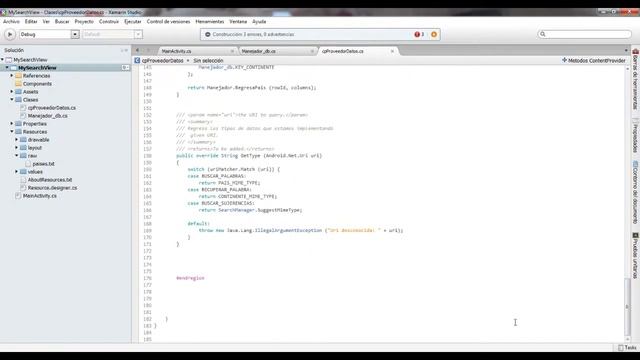Collapse the MySearchView solution node
Image resolution: width=640 pixels, height=360 pixels.
[3, 60]
